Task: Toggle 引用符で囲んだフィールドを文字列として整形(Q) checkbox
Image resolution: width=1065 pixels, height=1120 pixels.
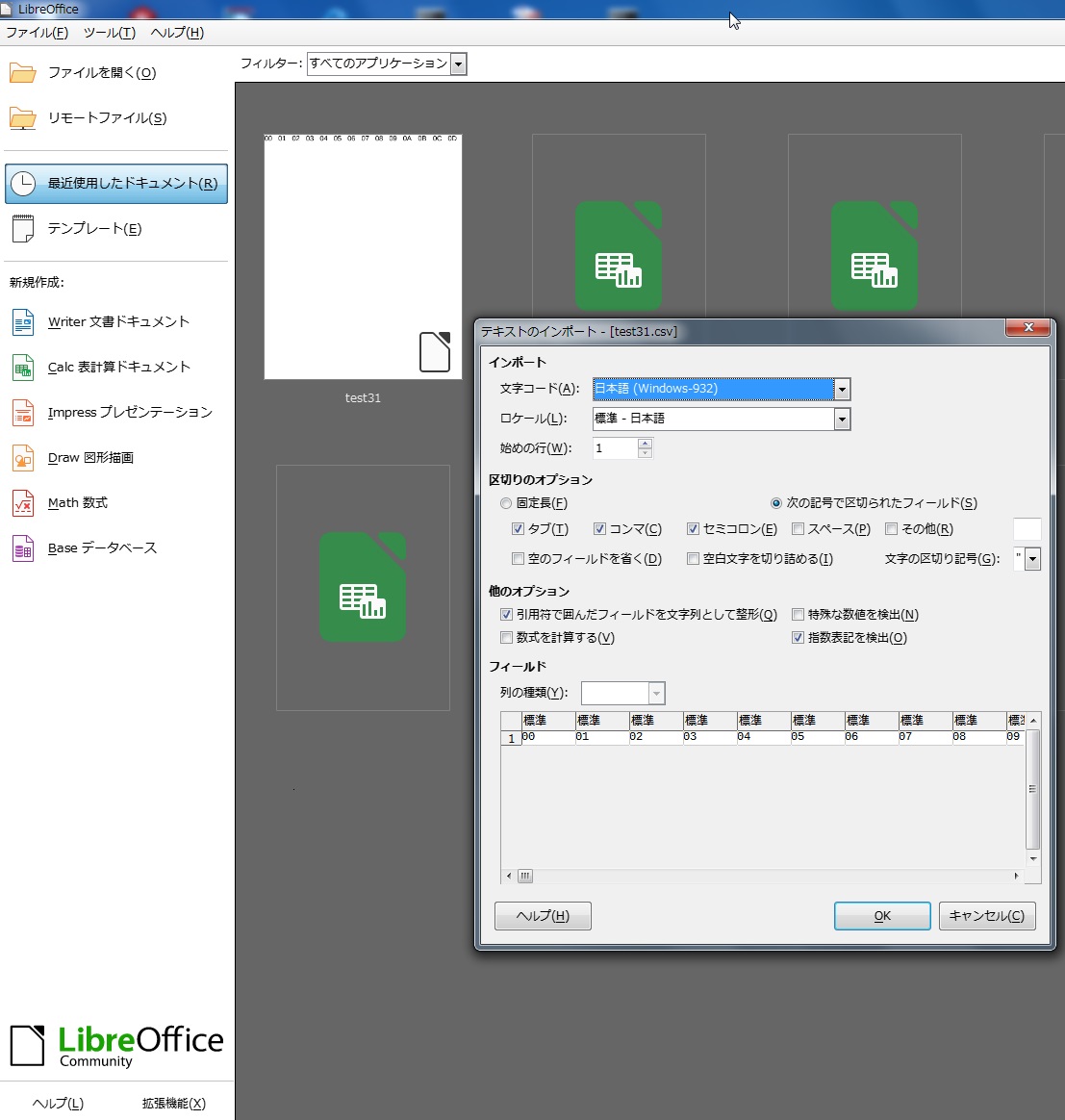Action: (506, 614)
